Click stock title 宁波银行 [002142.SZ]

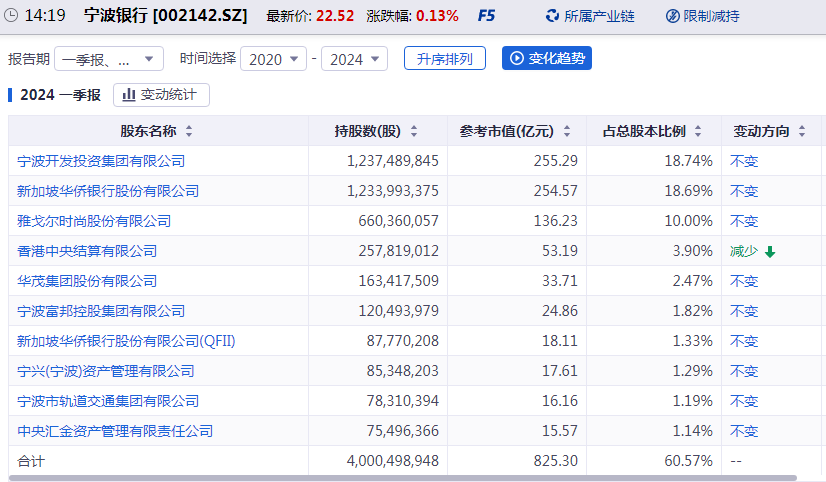[165, 16]
